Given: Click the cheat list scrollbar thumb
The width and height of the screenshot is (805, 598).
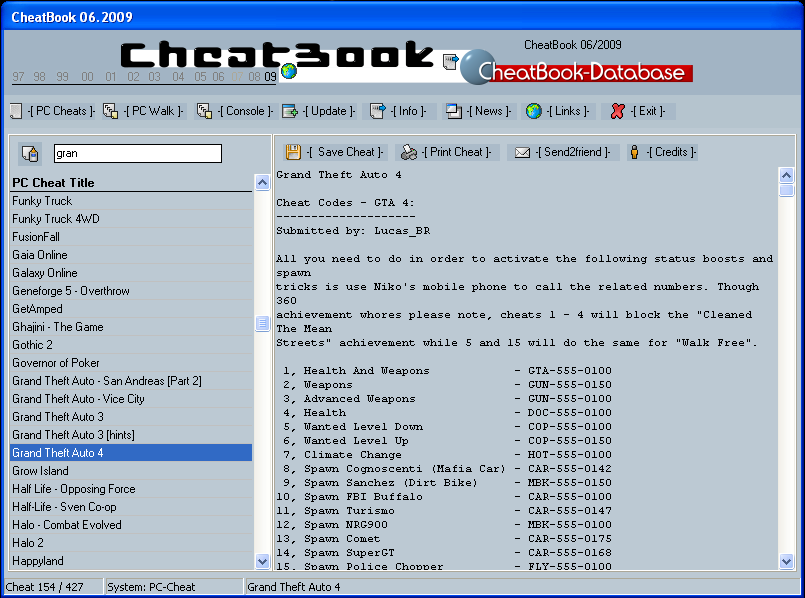Looking at the screenshot, I should tap(262, 323).
